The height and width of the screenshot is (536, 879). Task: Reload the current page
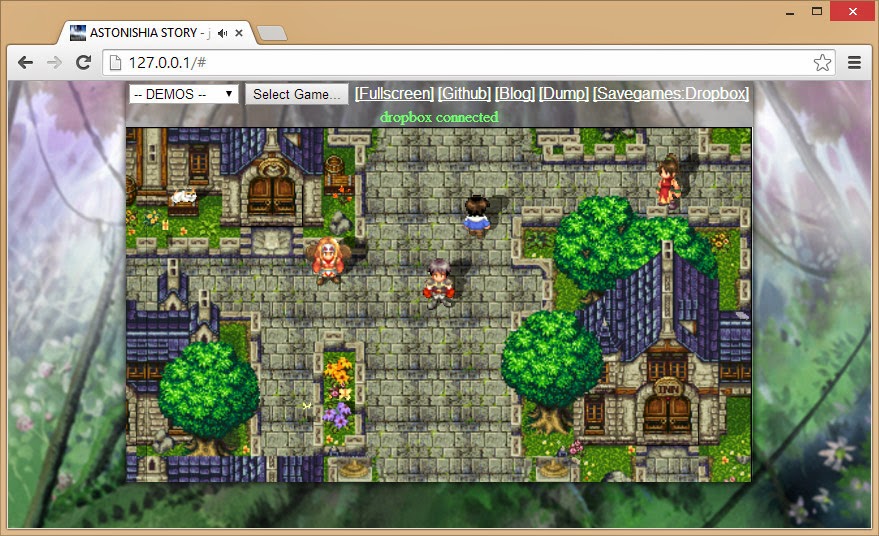coord(83,62)
